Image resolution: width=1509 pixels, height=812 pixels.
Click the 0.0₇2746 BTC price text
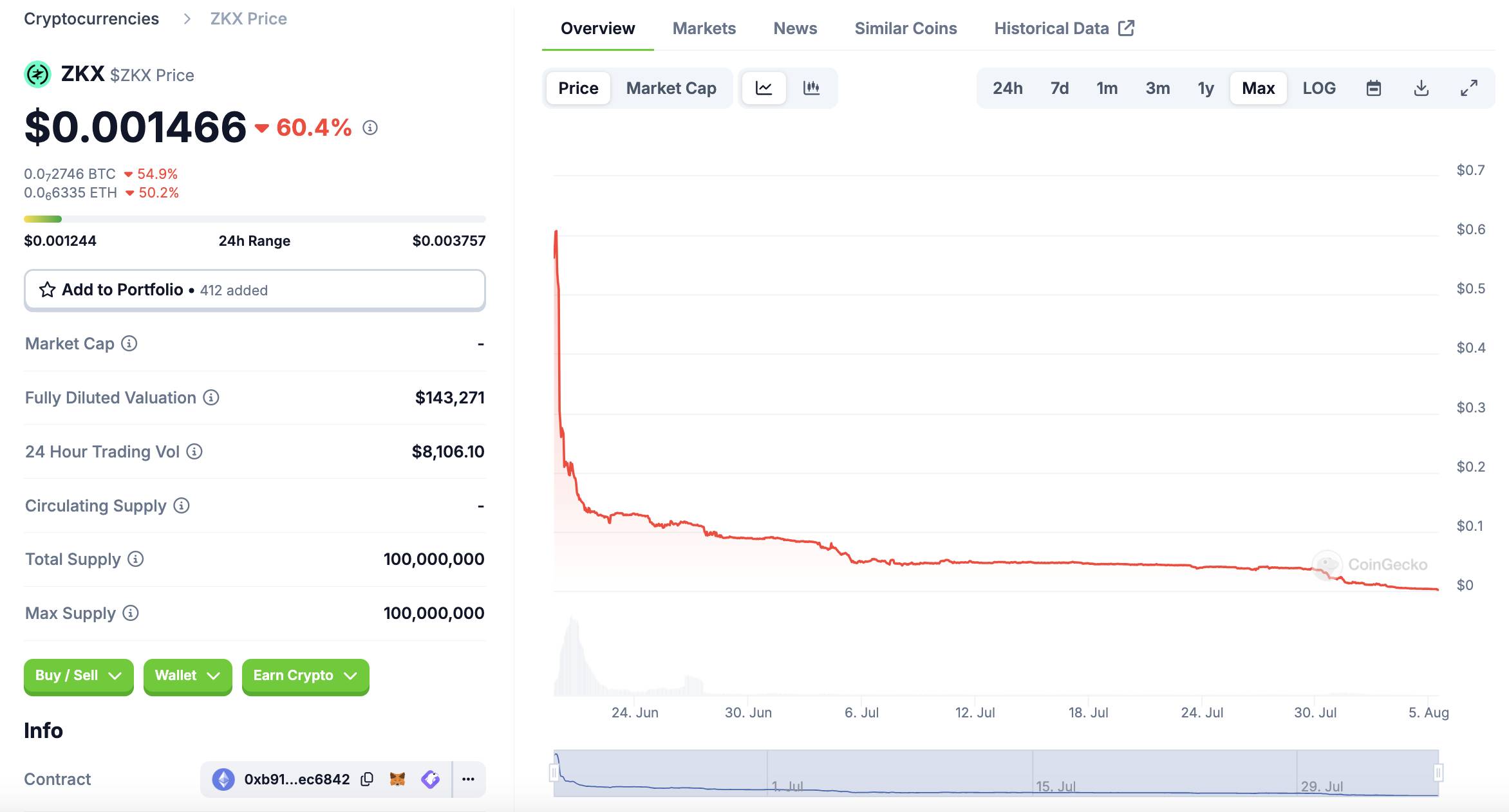pos(70,174)
